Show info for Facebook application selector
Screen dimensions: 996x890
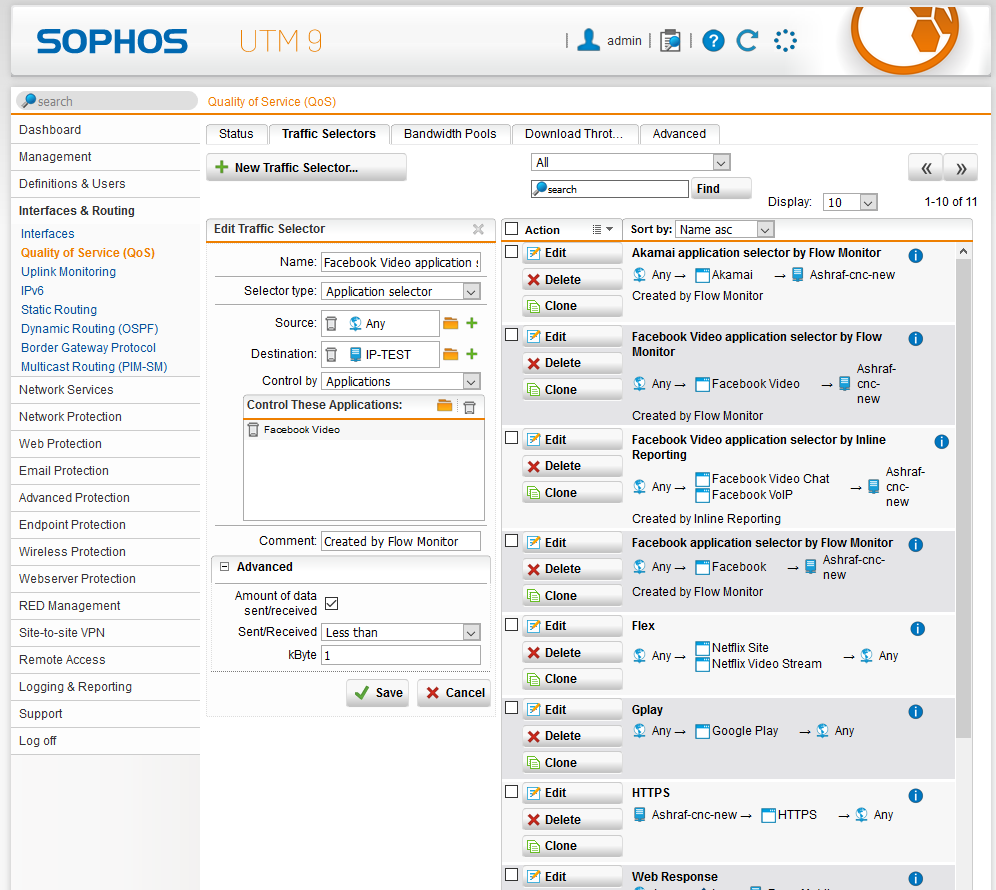[915, 544]
